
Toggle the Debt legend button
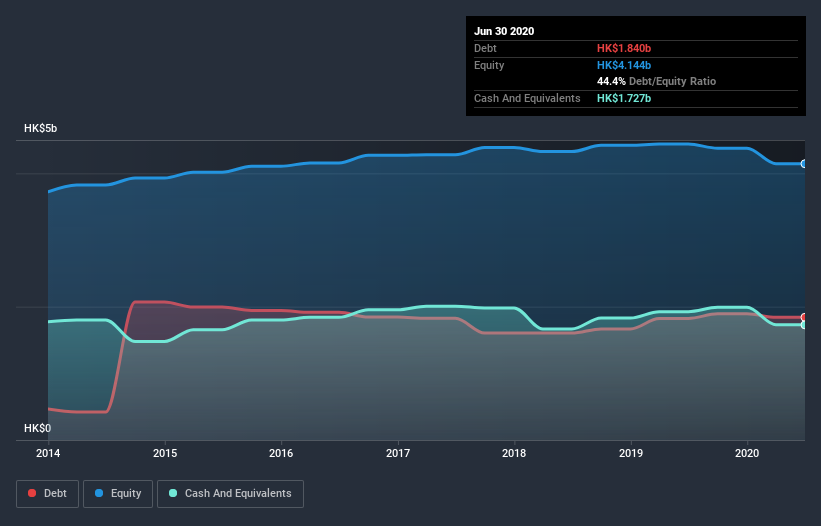[x=48, y=494]
